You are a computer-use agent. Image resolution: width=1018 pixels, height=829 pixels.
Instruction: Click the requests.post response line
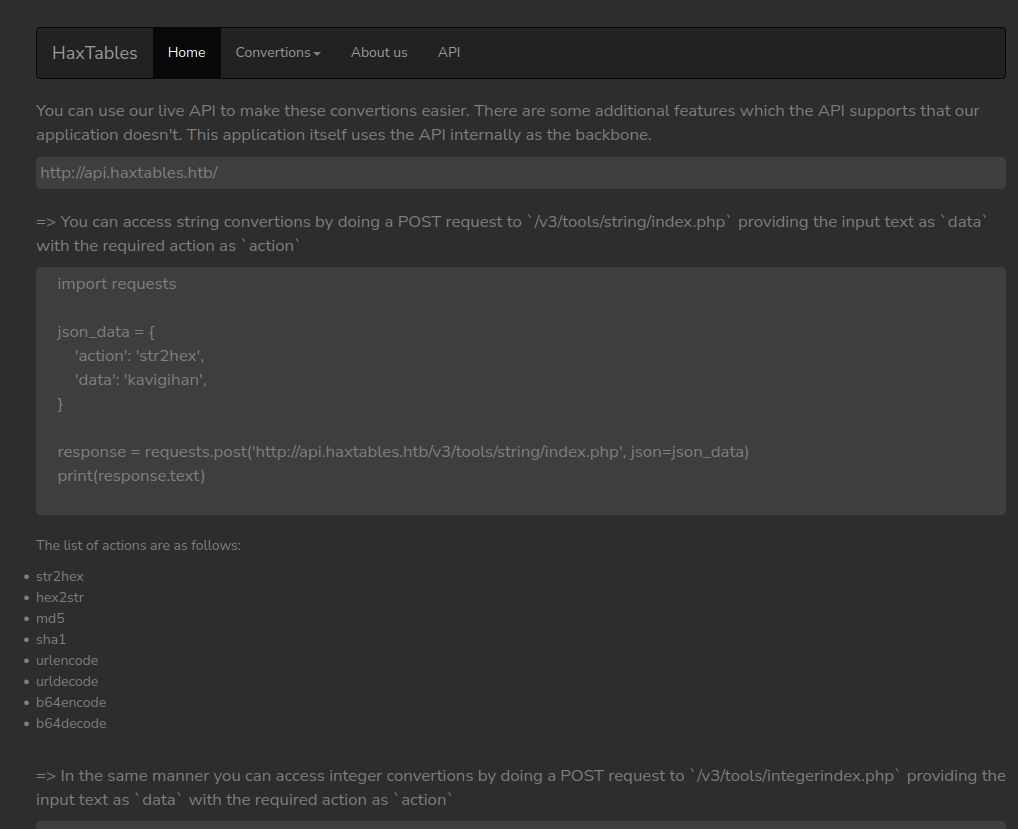[x=403, y=452]
